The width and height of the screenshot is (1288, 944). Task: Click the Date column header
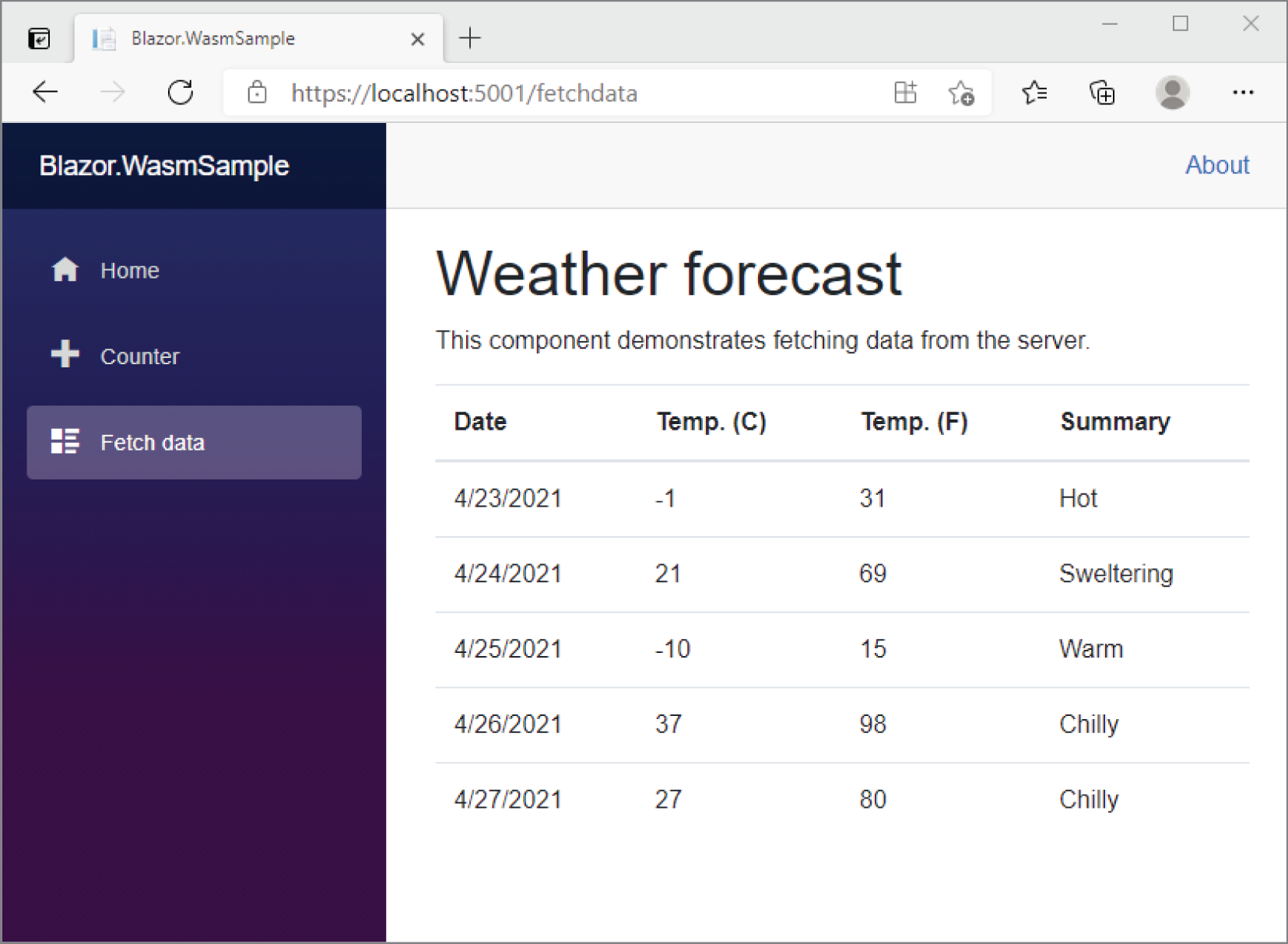(x=479, y=421)
